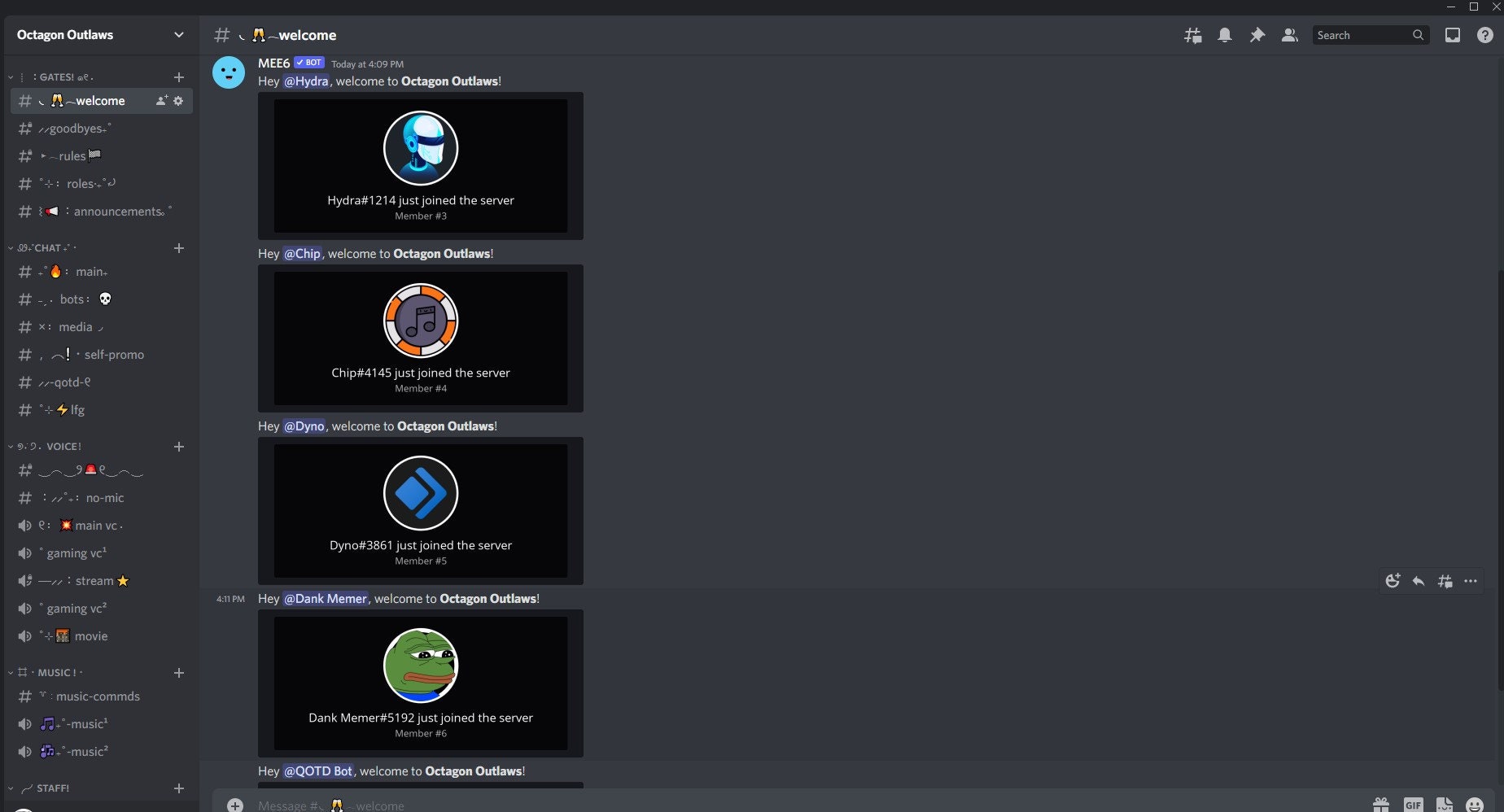This screenshot has width=1504, height=812.
Task: Open pinned messages for welcome channel
Action: [1257, 35]
